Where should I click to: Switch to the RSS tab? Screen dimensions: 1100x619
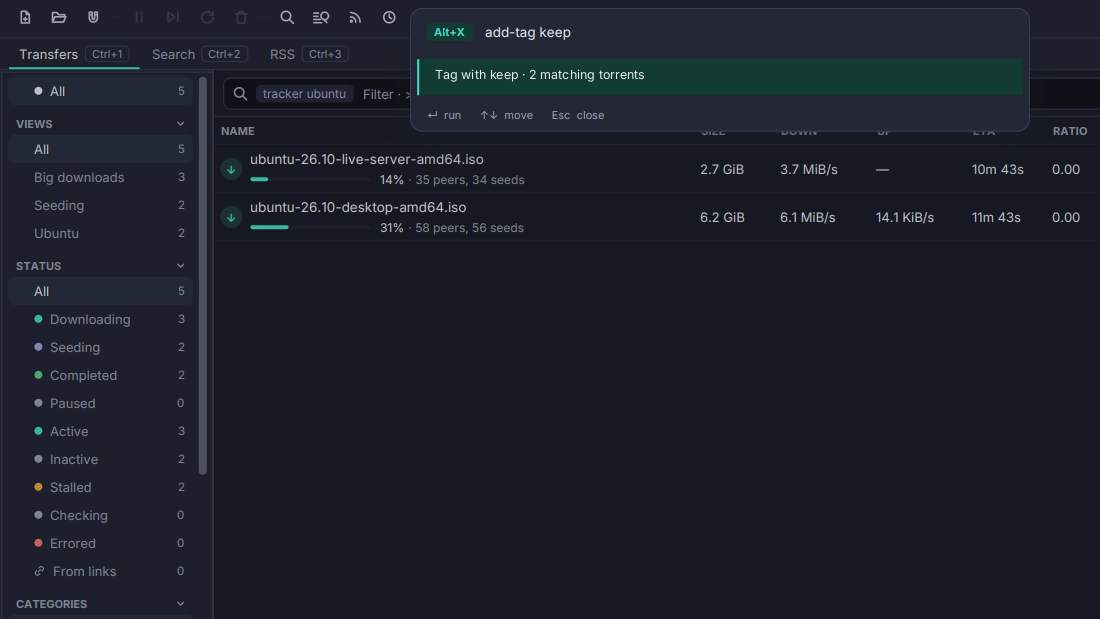(x=309, y=54)
